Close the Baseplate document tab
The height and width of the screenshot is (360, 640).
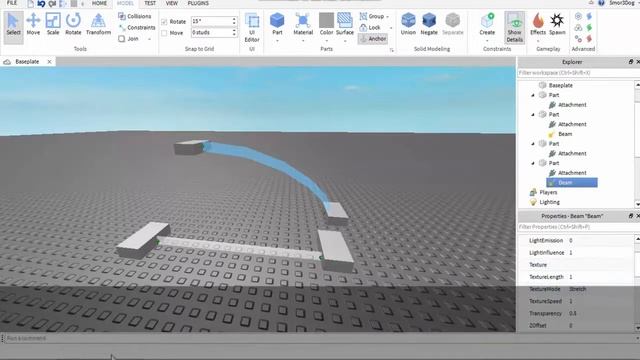click(x=49, y=62)
